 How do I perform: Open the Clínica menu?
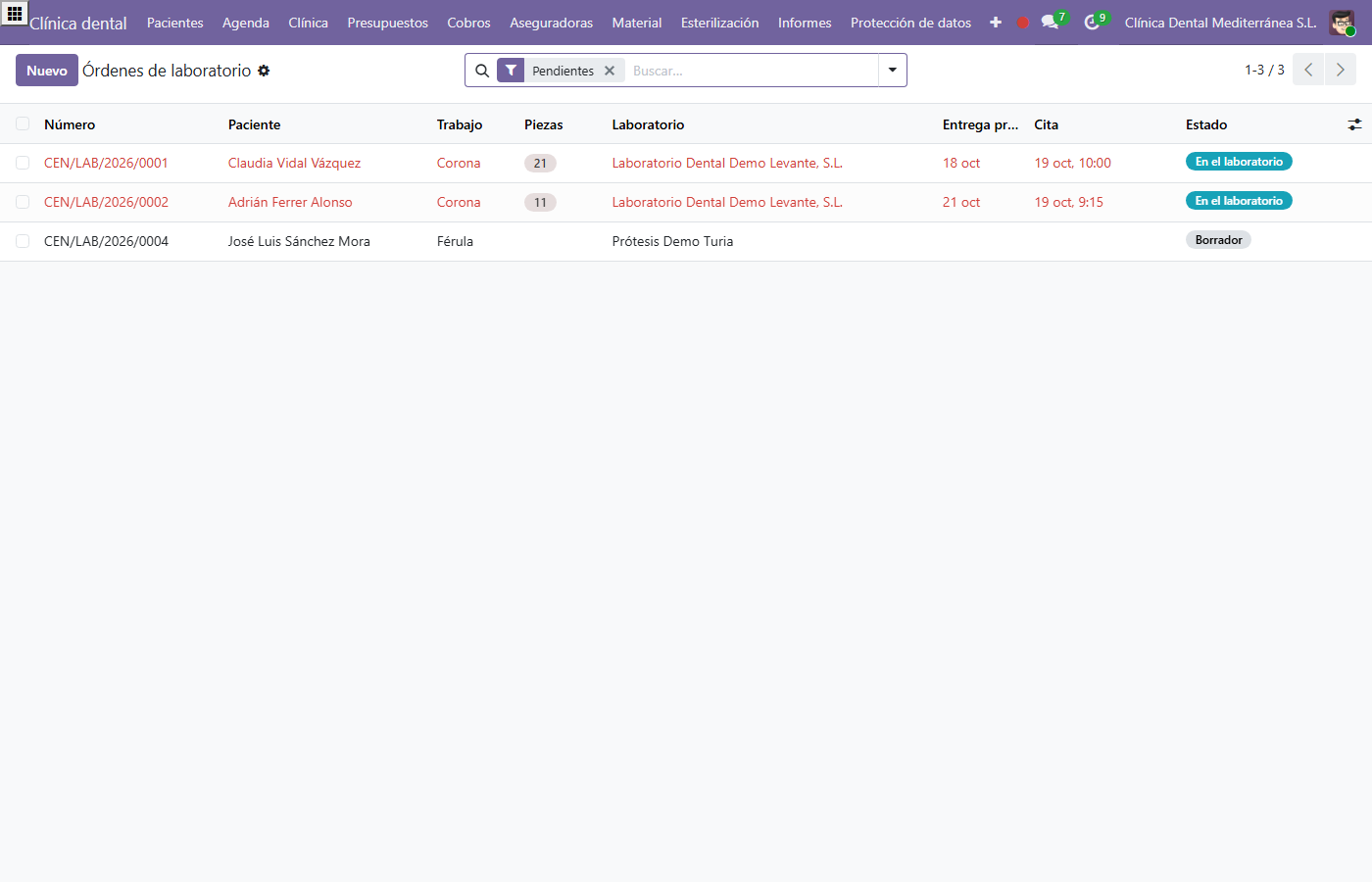309,23
